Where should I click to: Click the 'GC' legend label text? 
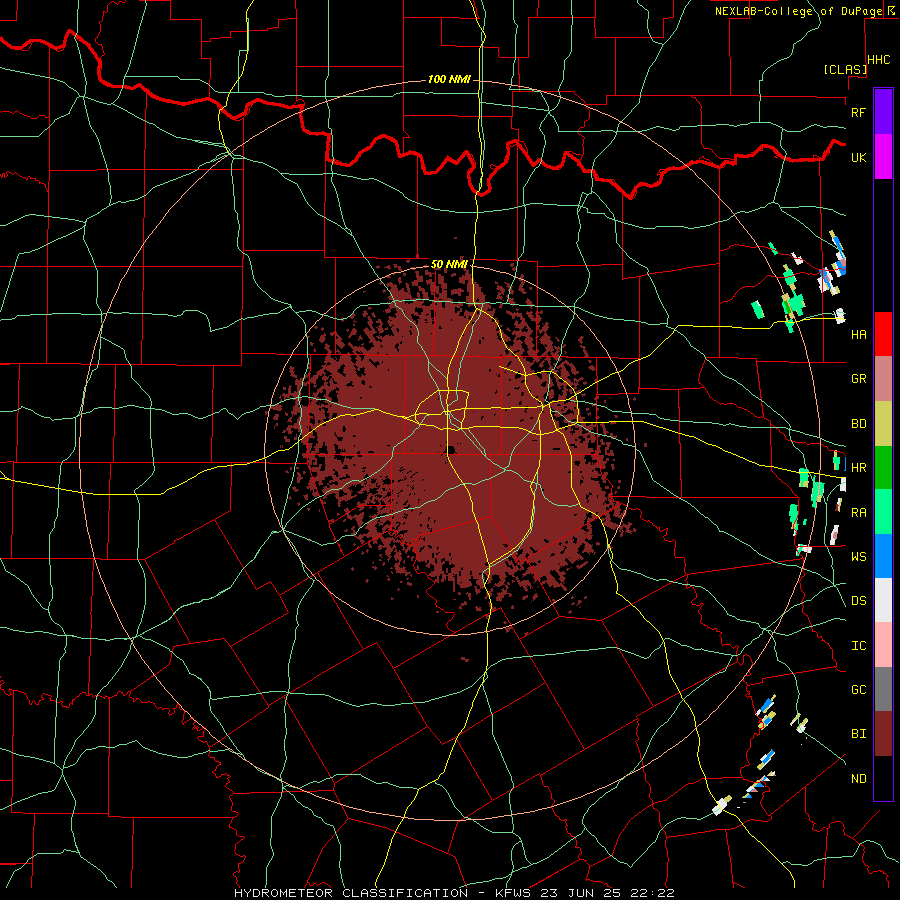[858, 690]
